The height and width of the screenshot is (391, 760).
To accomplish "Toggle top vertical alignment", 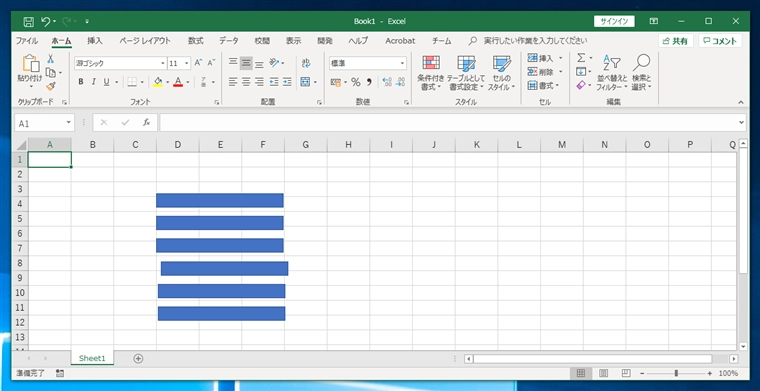I will [233, 63].
